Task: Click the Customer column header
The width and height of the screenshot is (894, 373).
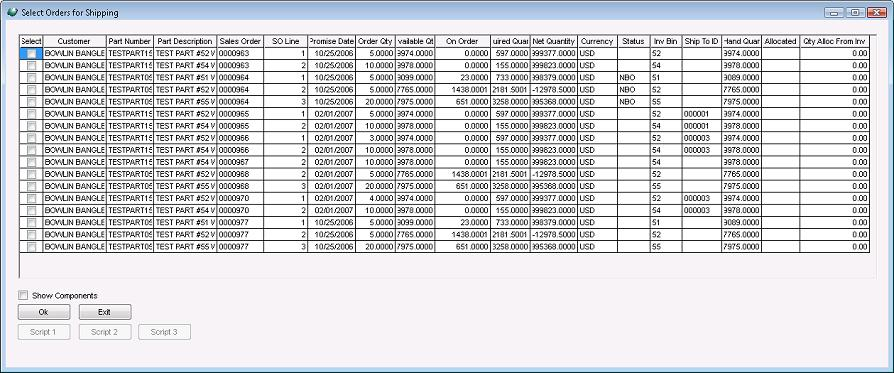Action: coord(74,41)
